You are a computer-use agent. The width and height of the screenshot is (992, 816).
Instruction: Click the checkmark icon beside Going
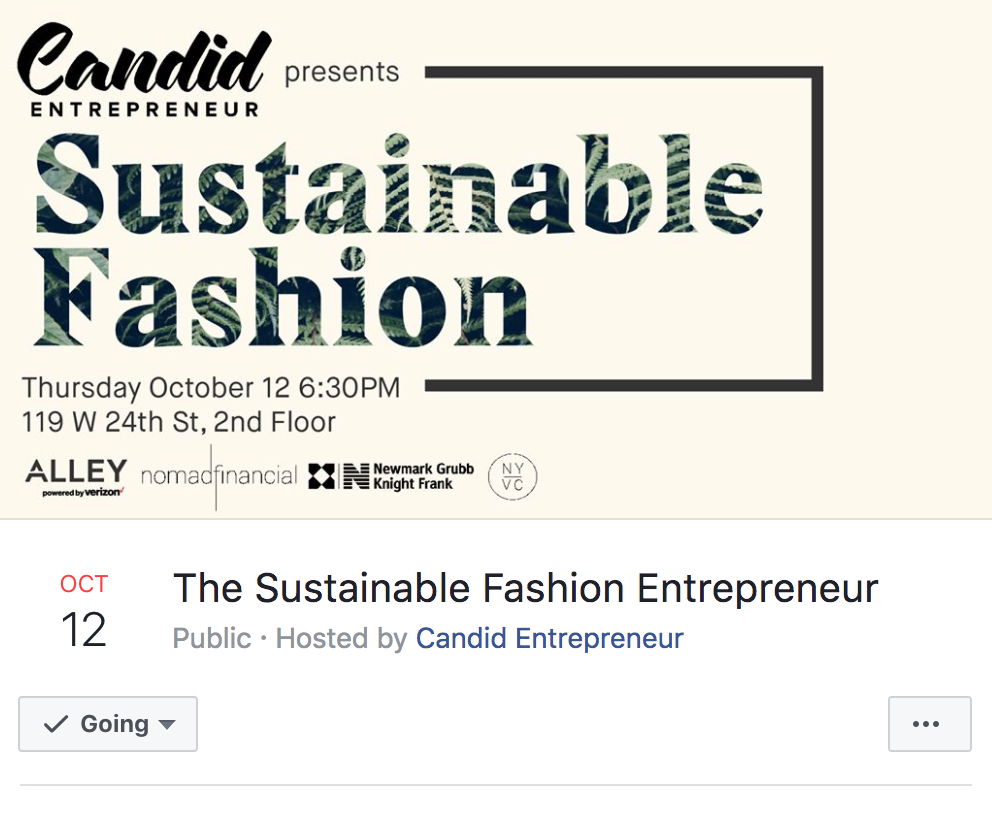click(x=57, y=724)
